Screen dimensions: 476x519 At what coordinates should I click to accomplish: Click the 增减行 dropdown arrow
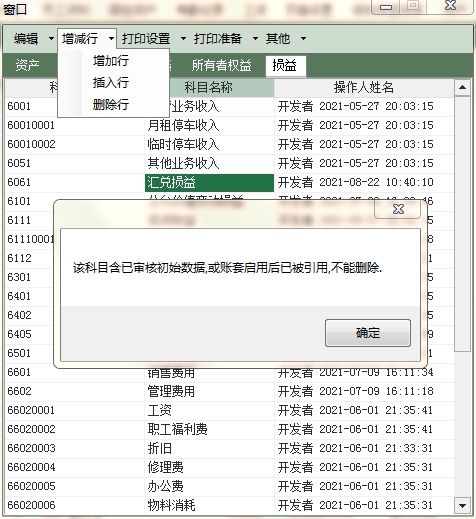click(x=111, y=39)
